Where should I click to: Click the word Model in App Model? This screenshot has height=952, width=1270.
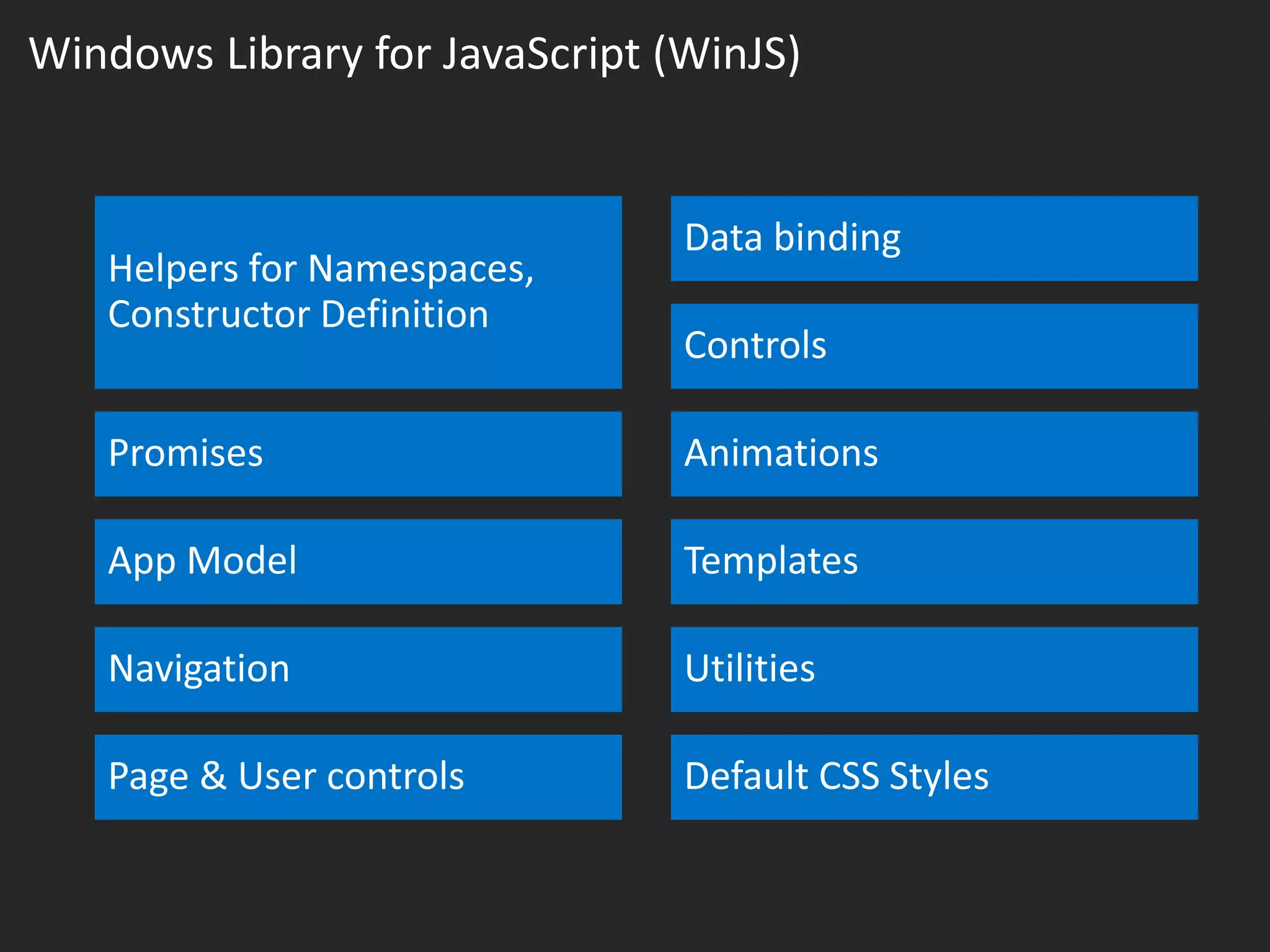point(242,561)
